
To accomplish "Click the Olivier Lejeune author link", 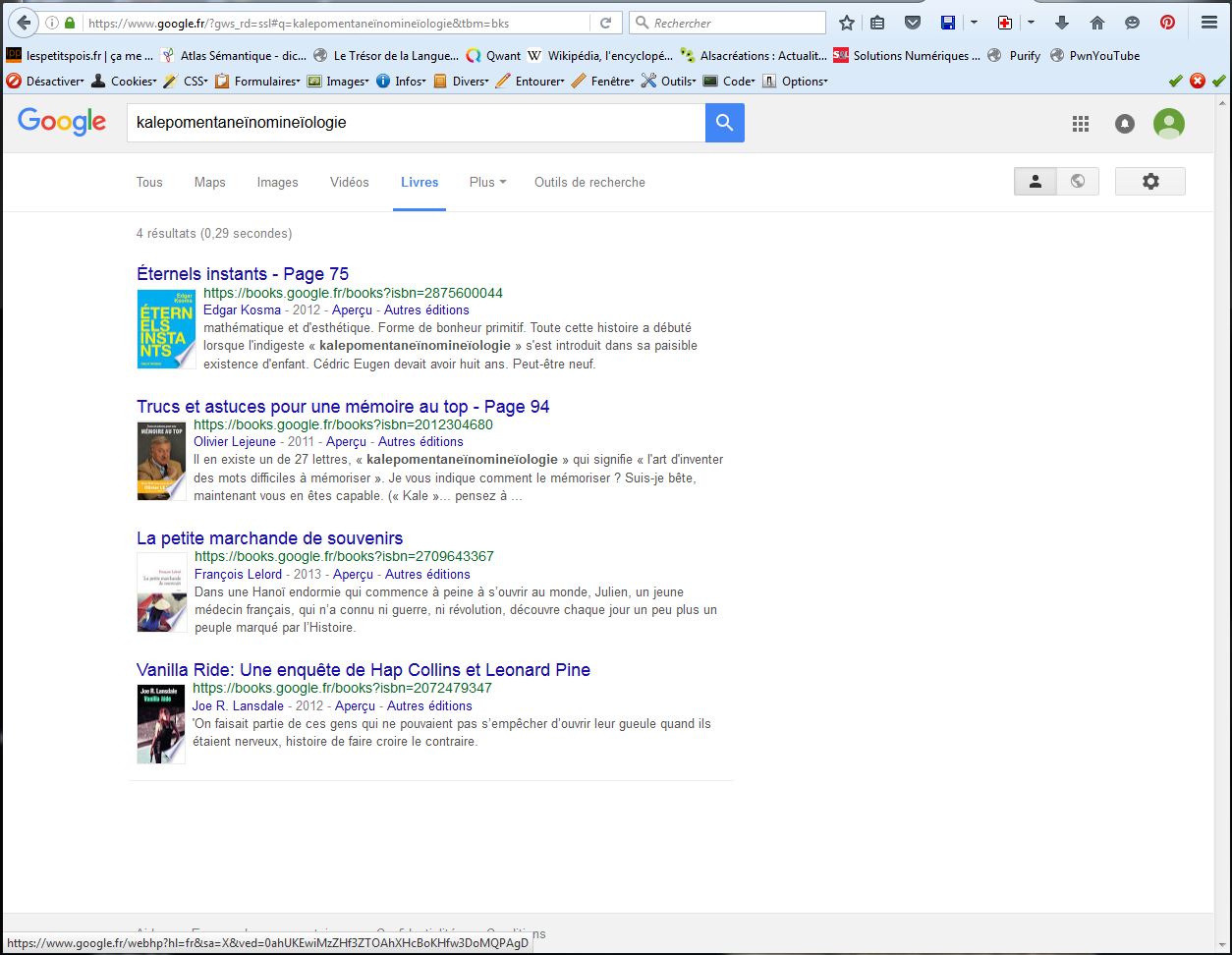I will 234,442.
